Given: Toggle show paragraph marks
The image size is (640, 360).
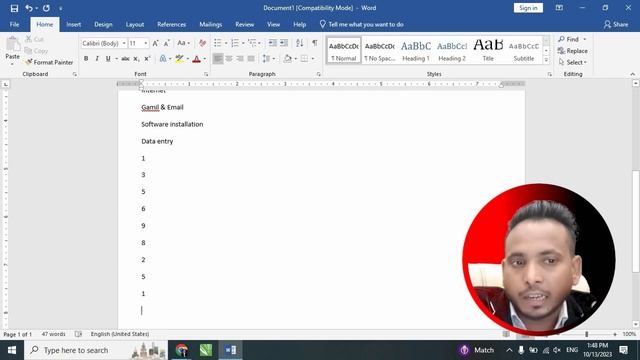Looking at the screenshot, I should pyautogui.click(x=315, y=43).
